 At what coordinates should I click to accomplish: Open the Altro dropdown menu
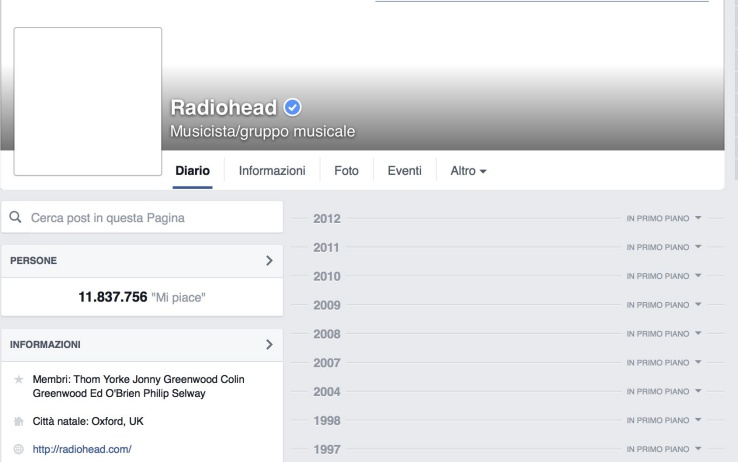point(468,171)
